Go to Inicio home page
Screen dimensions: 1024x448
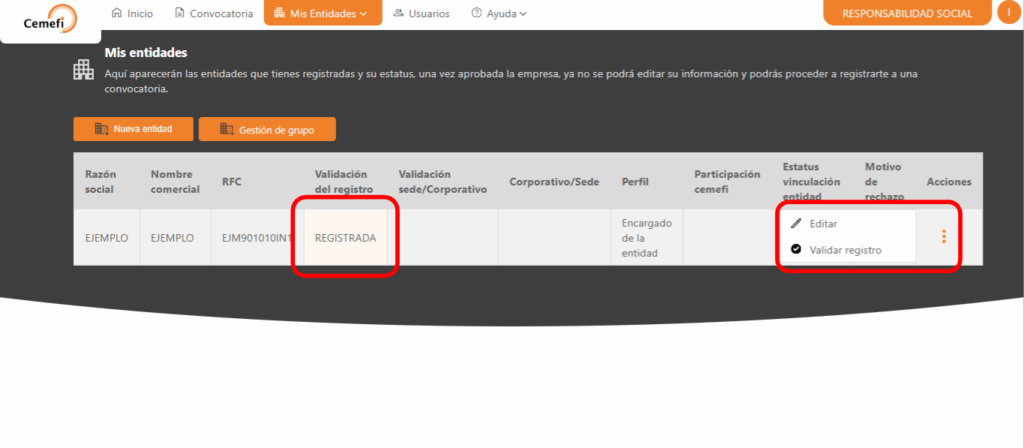(x=132, y=13)
